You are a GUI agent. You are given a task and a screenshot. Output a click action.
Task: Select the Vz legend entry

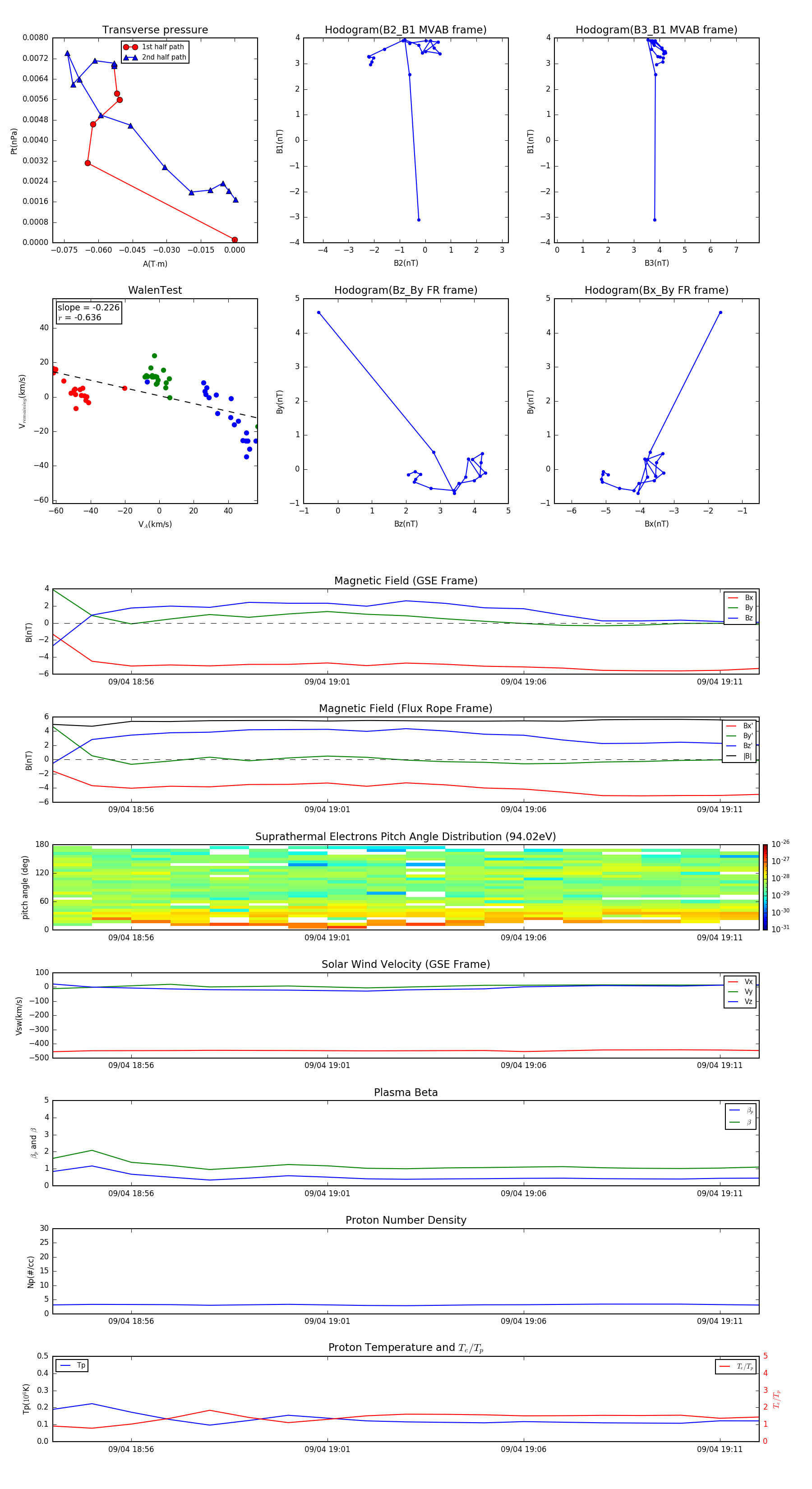[x=740, y=1002]
